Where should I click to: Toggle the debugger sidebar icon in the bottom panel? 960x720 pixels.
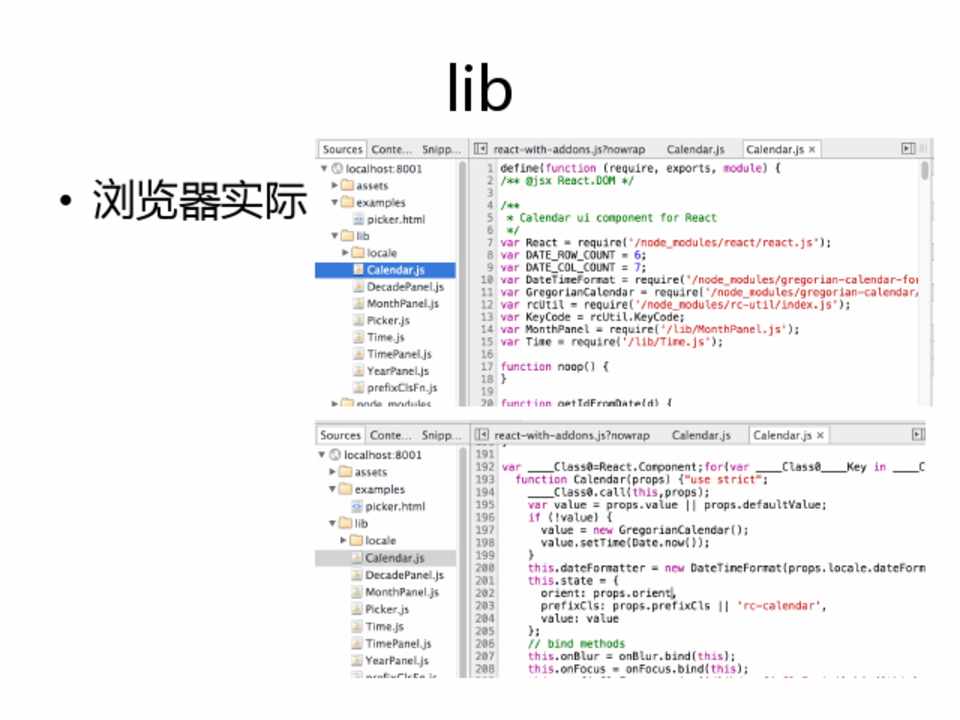[x=918, y=436]
